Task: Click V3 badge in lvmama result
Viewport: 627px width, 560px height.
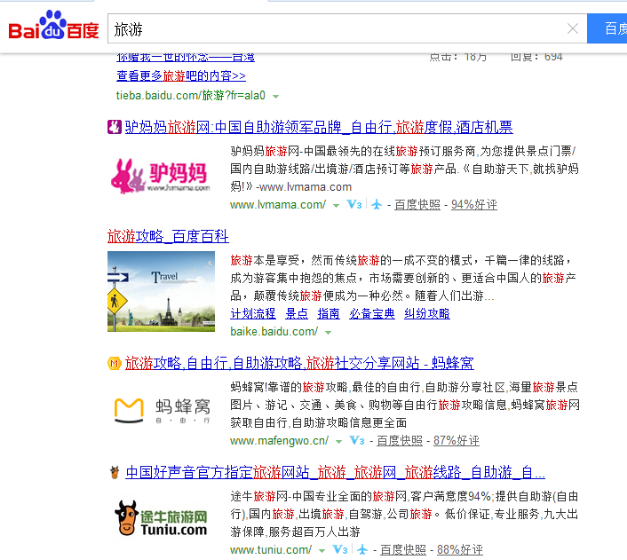Action: click(354, 205)
